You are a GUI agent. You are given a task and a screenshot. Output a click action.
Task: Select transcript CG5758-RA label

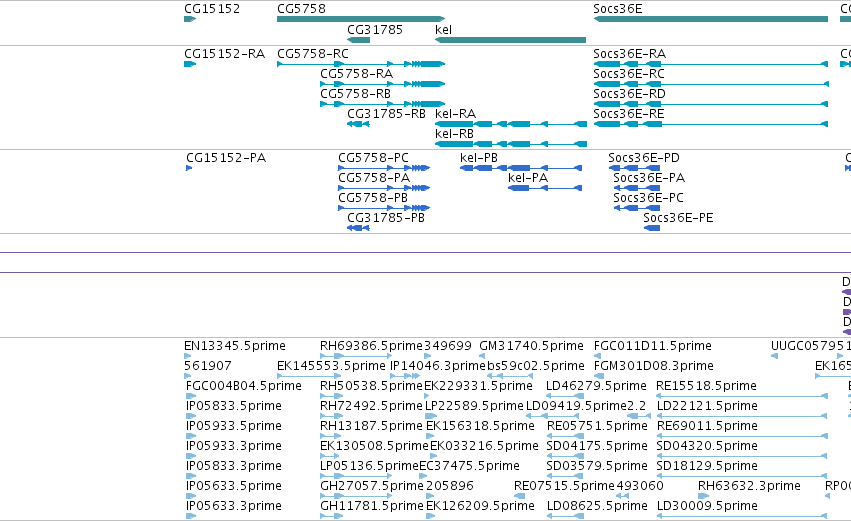tap(356, 74)
